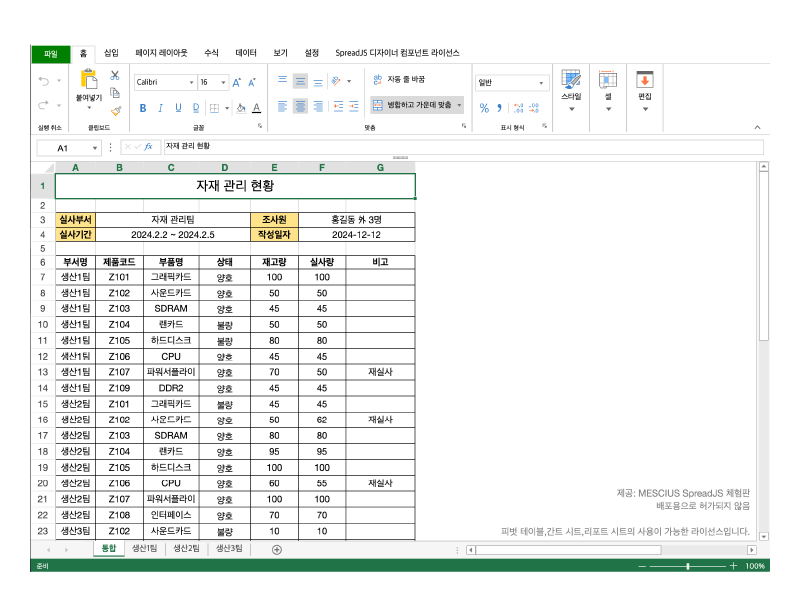Open the font size 16 dropdown
800x601 pixels.
pos(223,83)
